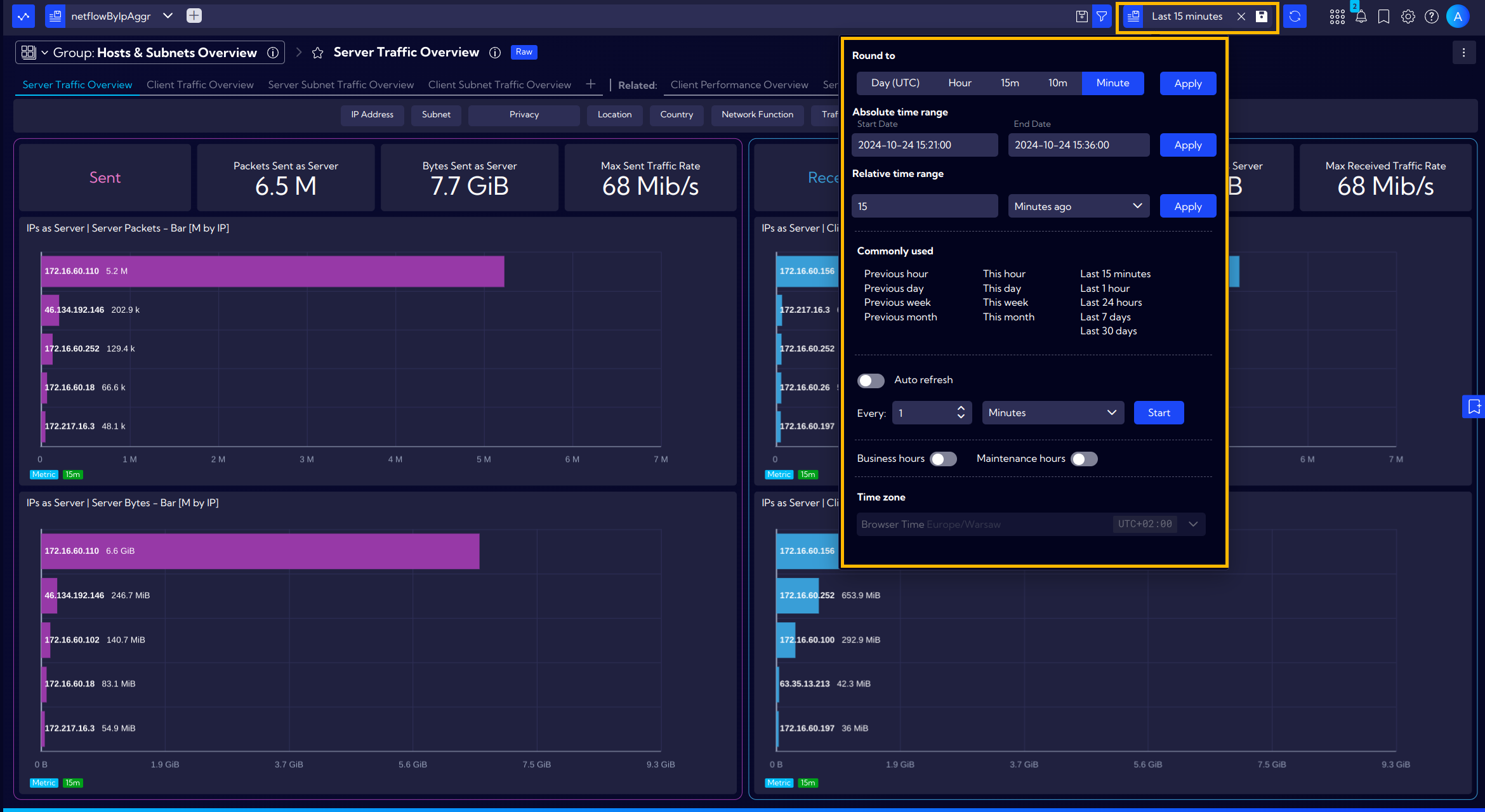Open the Network Function filter
Viewport: 1485px width, 812px height.
pos(757,115)
